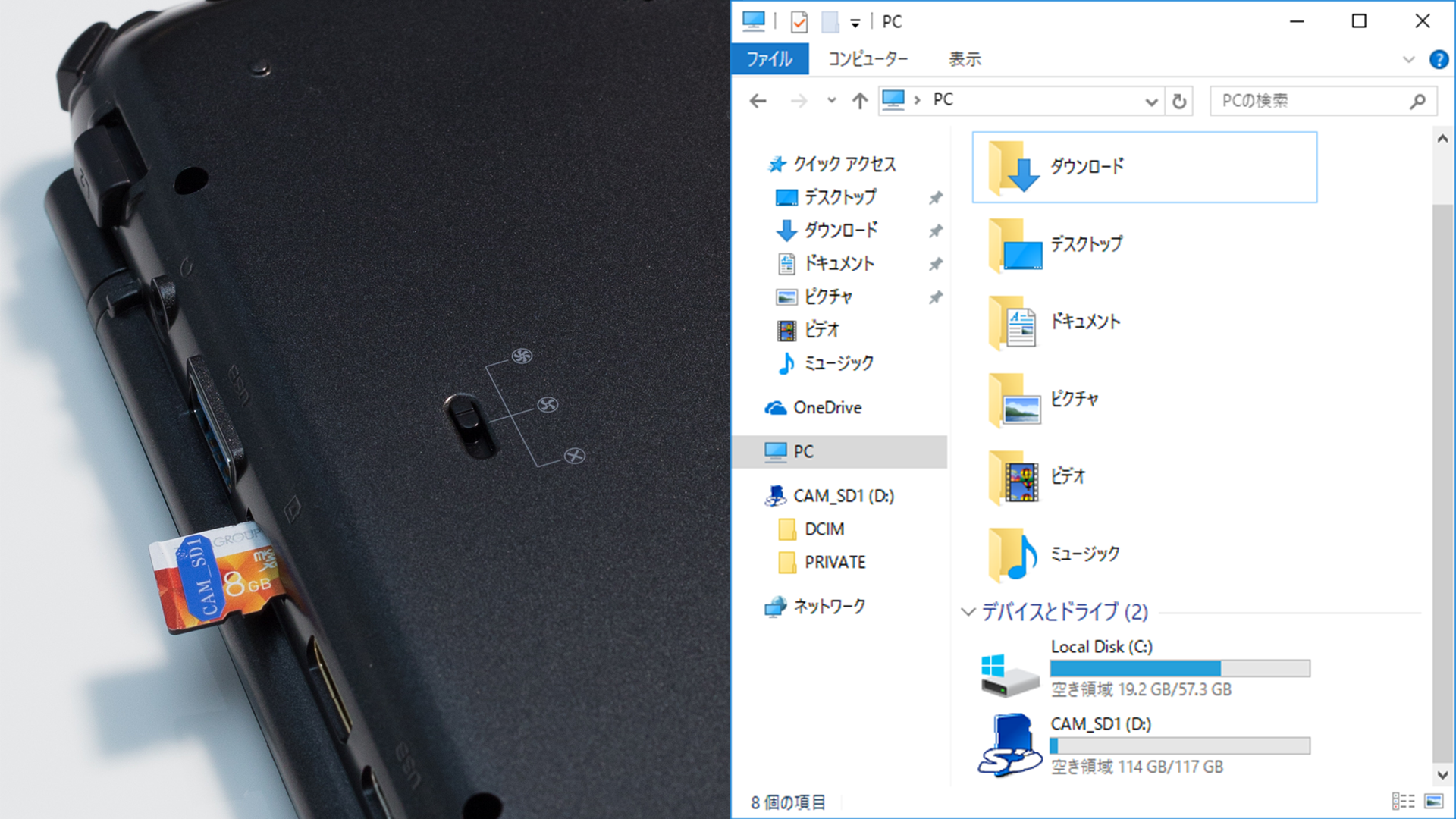Open the DCIM folder in navigation tree

824,529
